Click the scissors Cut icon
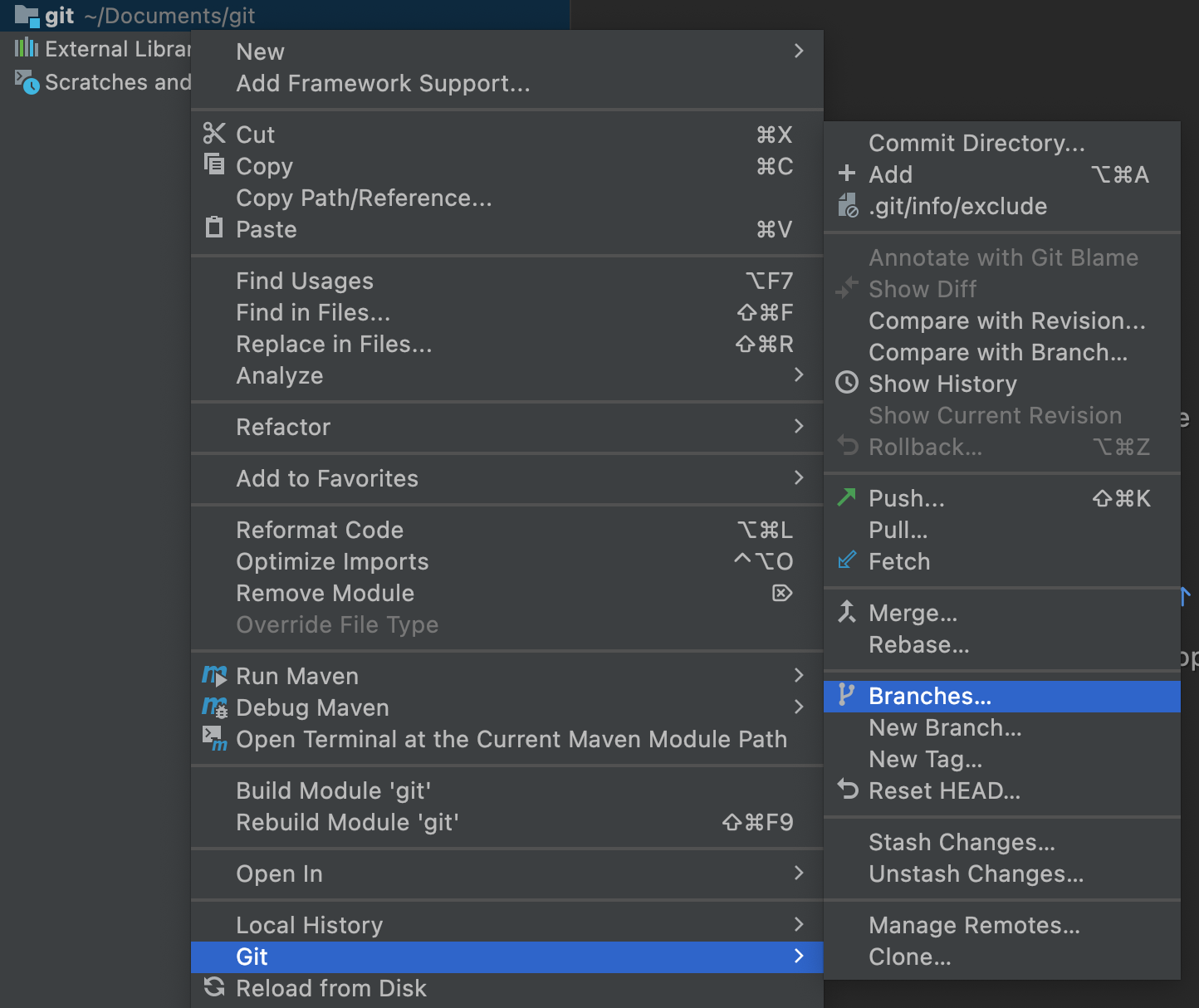This screenshot has width=1199, height=1008. click(x=214, y=134)
